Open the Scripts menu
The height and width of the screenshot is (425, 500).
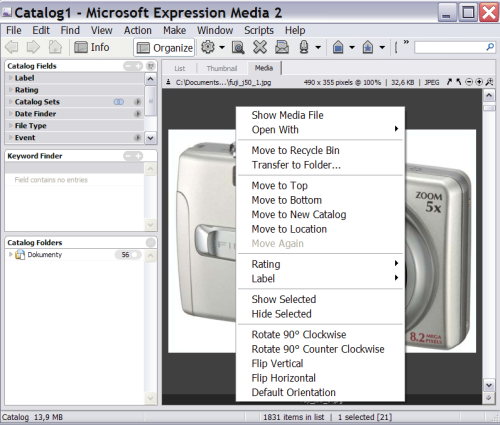click(259, 30)
